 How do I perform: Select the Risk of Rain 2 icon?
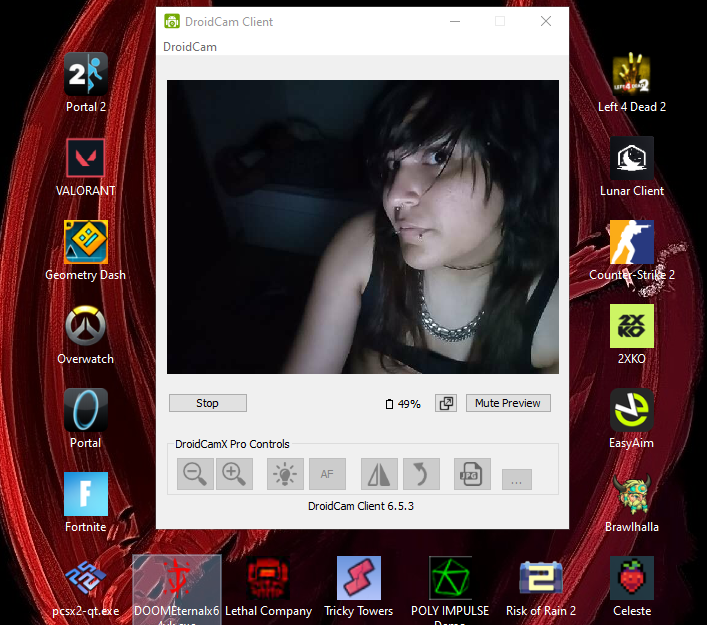click(541, 588)
